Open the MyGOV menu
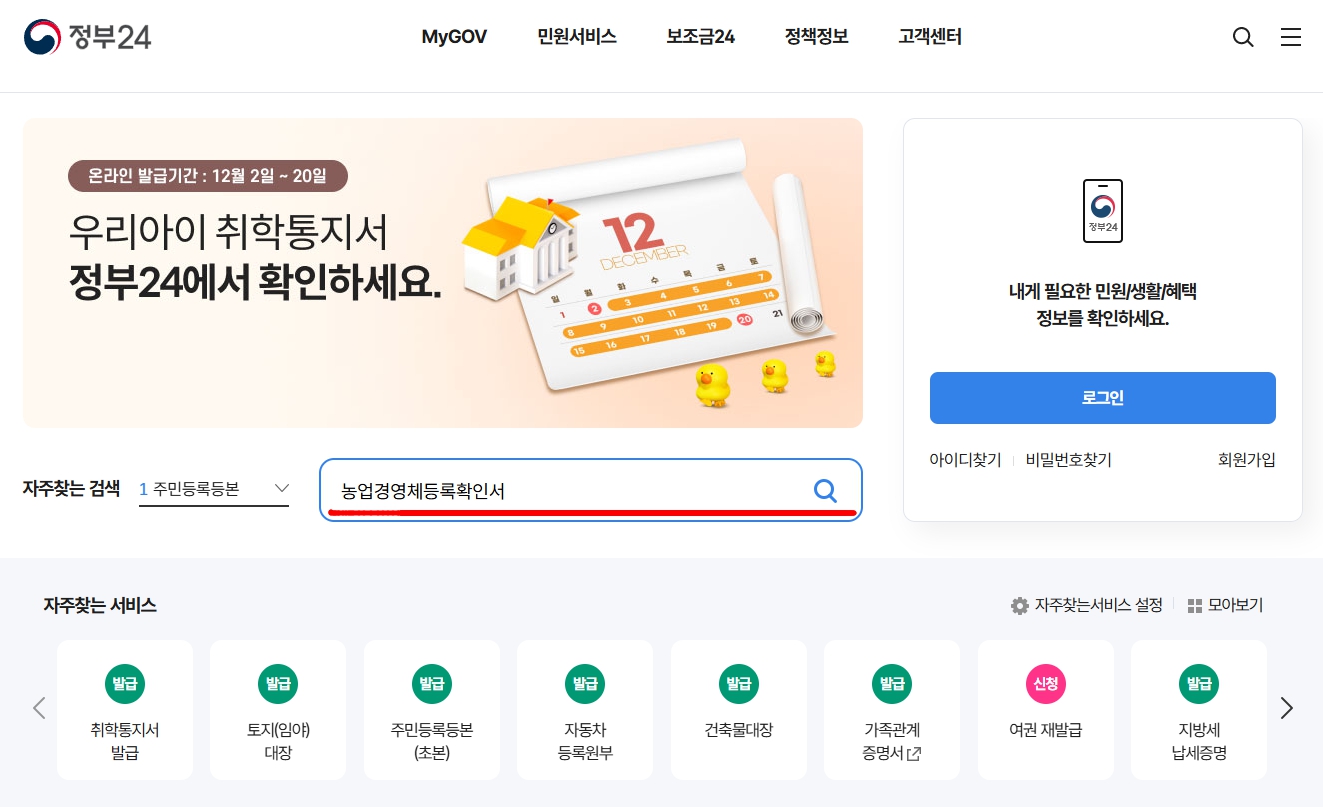1323x807 pixels. (454, 37)
